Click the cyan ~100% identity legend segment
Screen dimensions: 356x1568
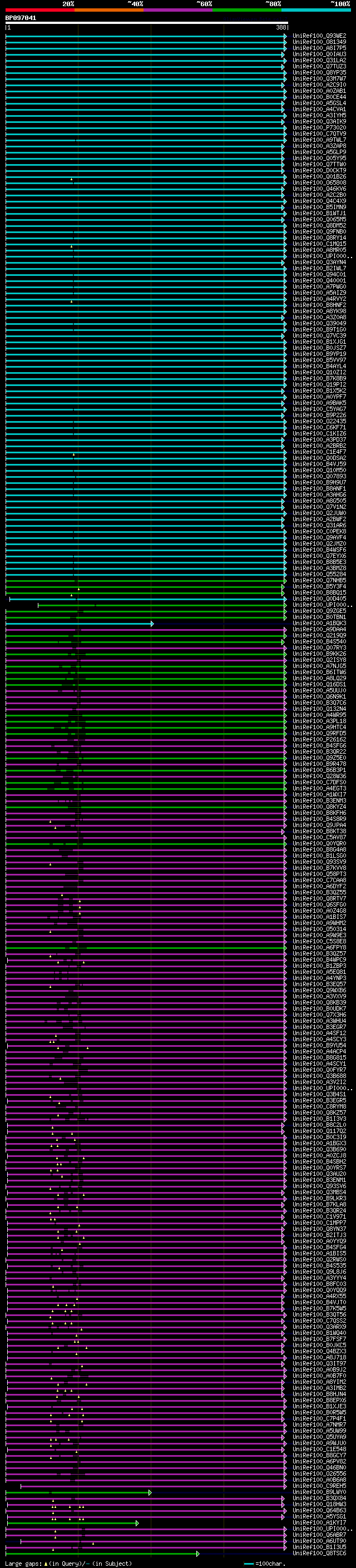[x=316, y=10]
